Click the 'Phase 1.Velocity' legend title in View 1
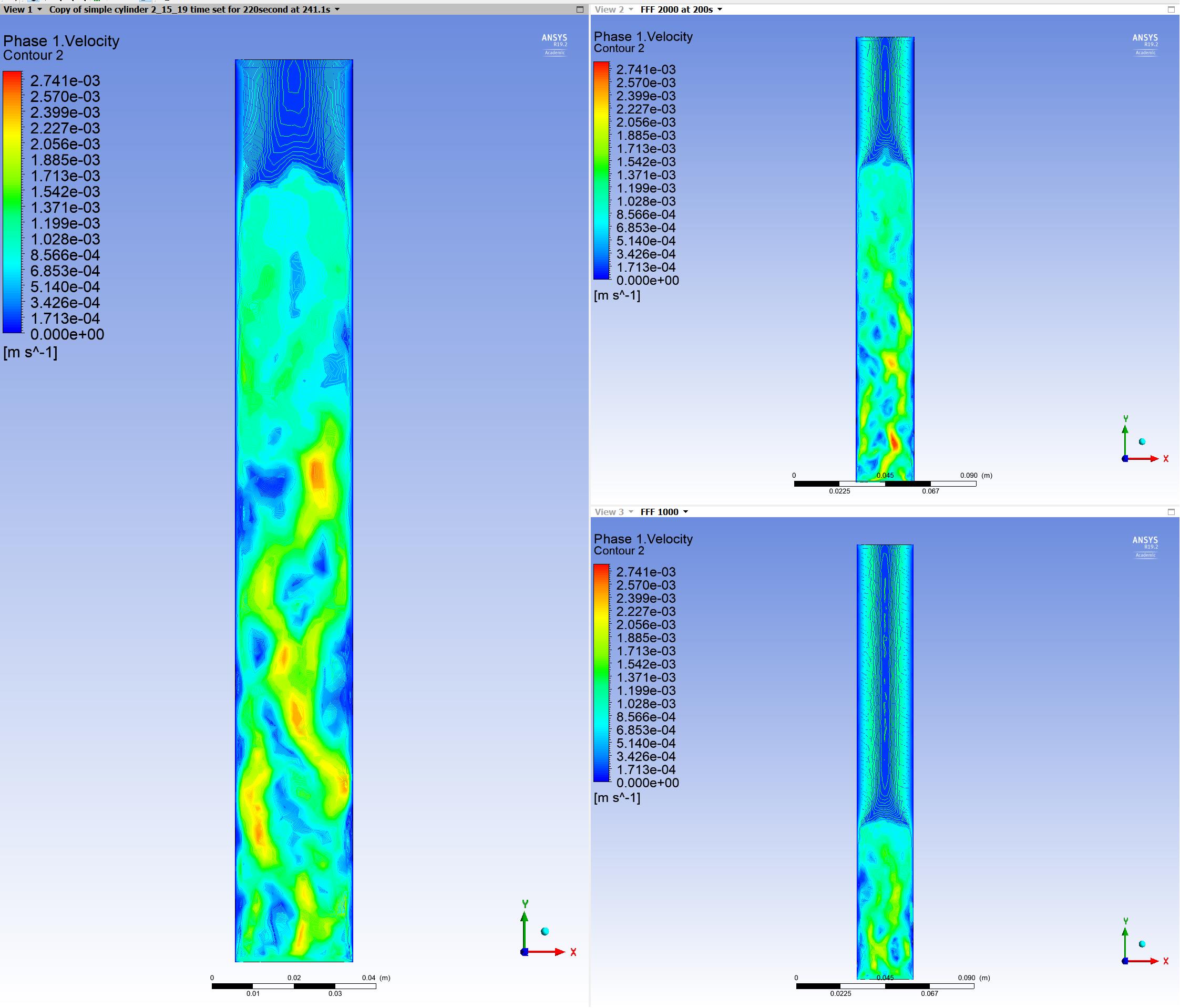 pos(61,41)
